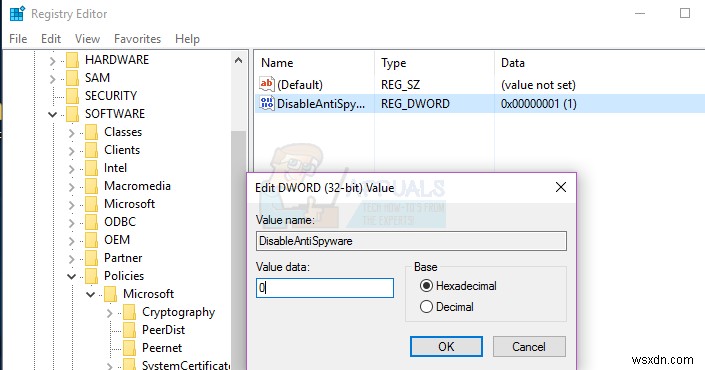Click the (value not set) cell
The height and width of the screenshot is (370, 705).
click(538, 85)
